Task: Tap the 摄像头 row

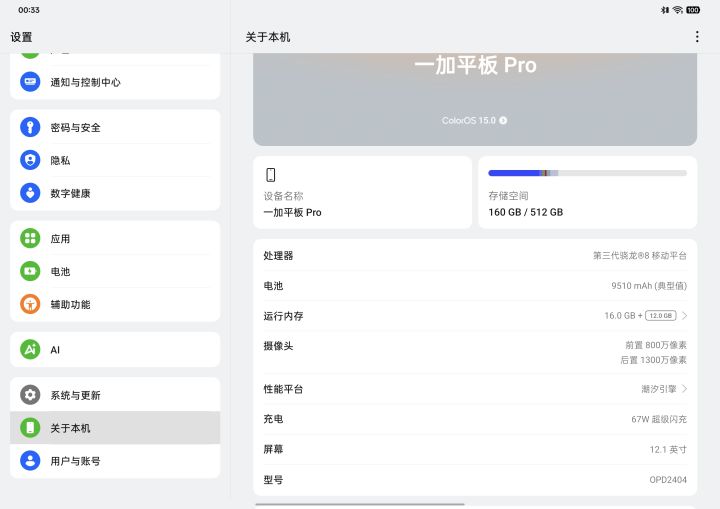Action: pos(475,352)
